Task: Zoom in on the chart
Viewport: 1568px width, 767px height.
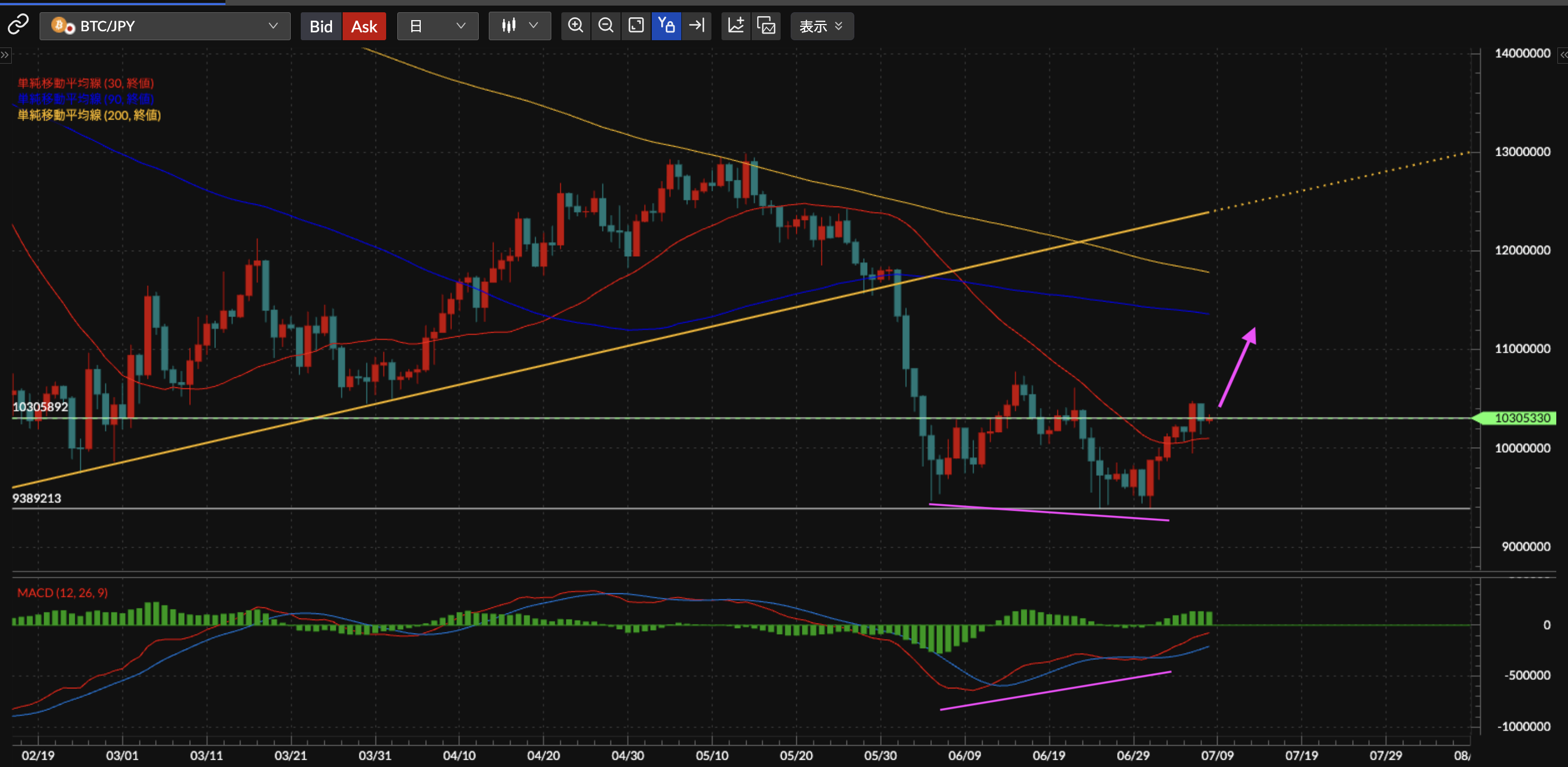Action: [x=575, y=26]
